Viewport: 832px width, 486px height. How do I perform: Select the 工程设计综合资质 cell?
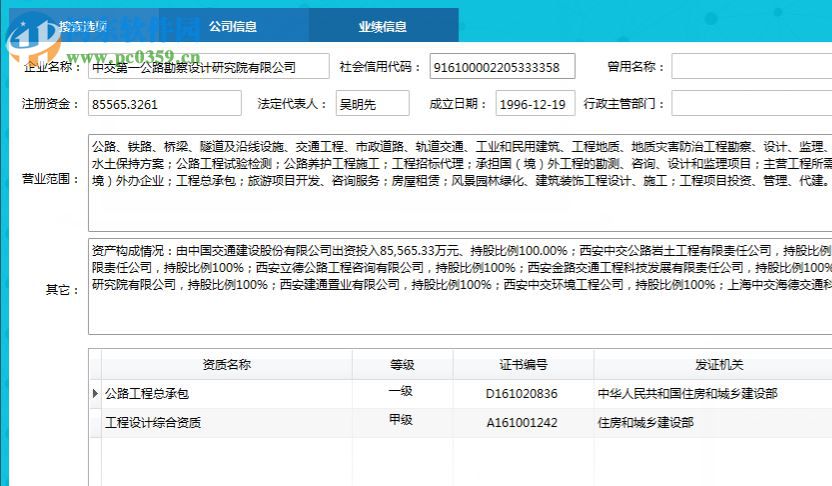pos(227,423)
